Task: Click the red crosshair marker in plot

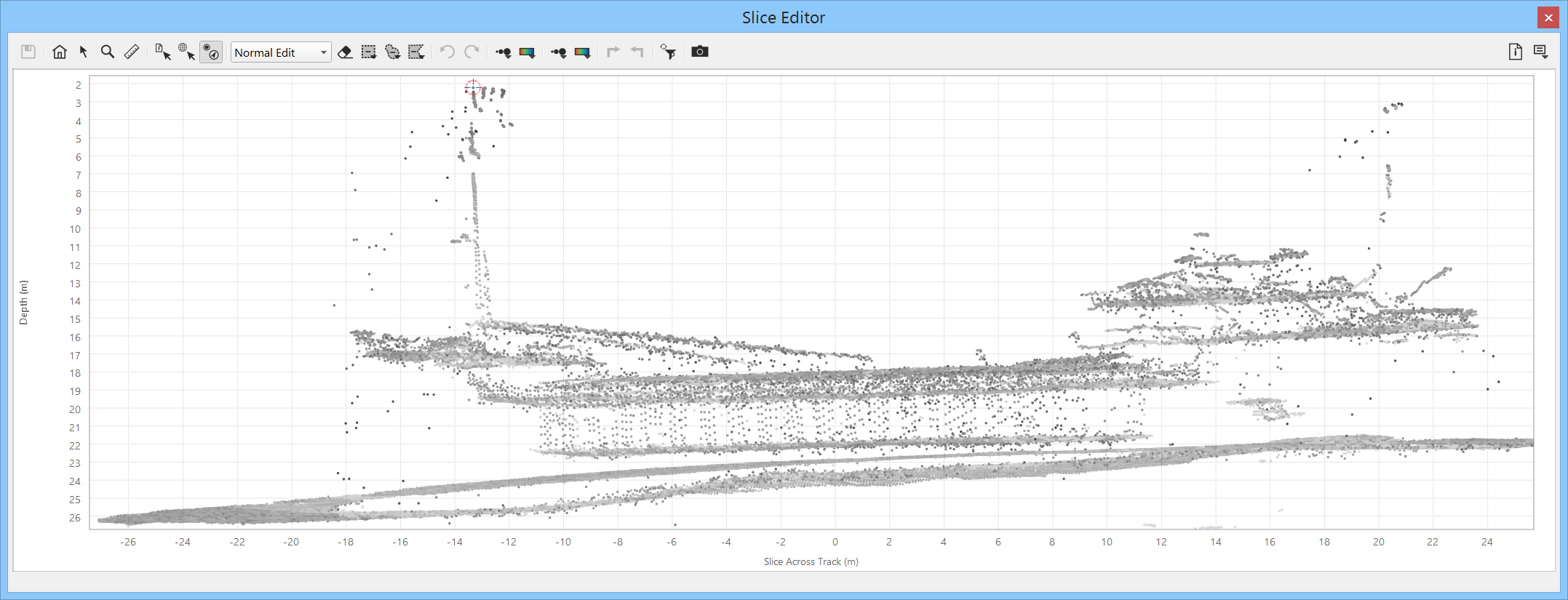Action: point(473,89)
